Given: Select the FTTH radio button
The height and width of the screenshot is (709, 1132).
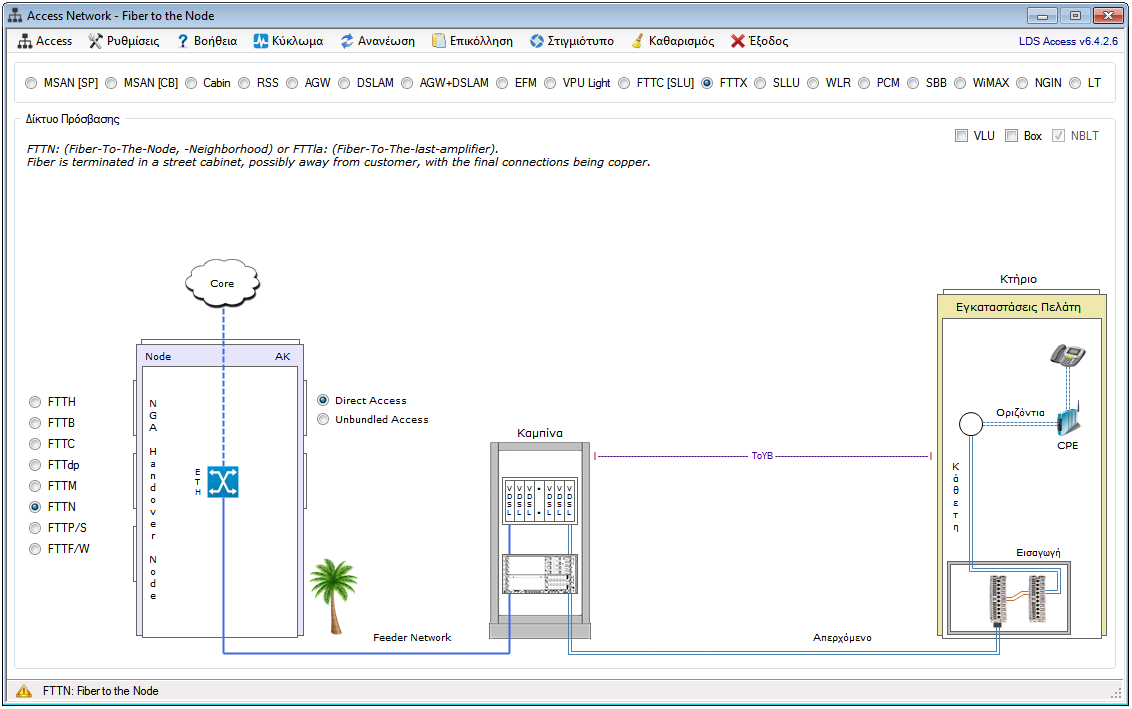Looking at the screenshot, I should (x=36, y=402).
